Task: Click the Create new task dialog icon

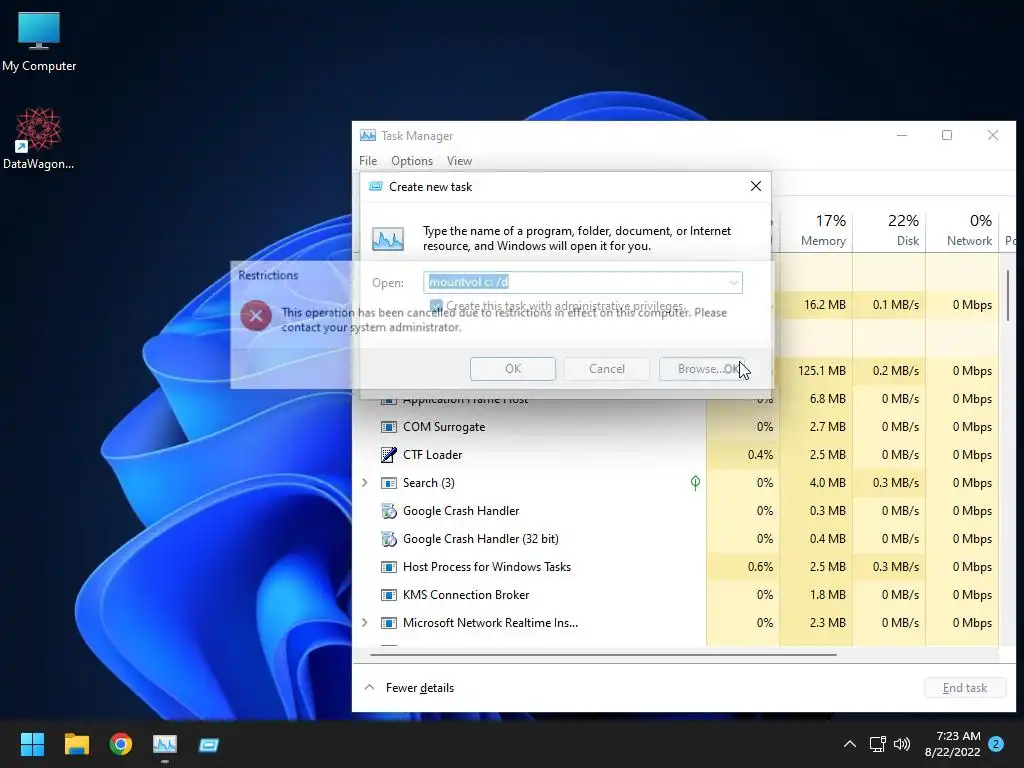Action: (376, 187)
